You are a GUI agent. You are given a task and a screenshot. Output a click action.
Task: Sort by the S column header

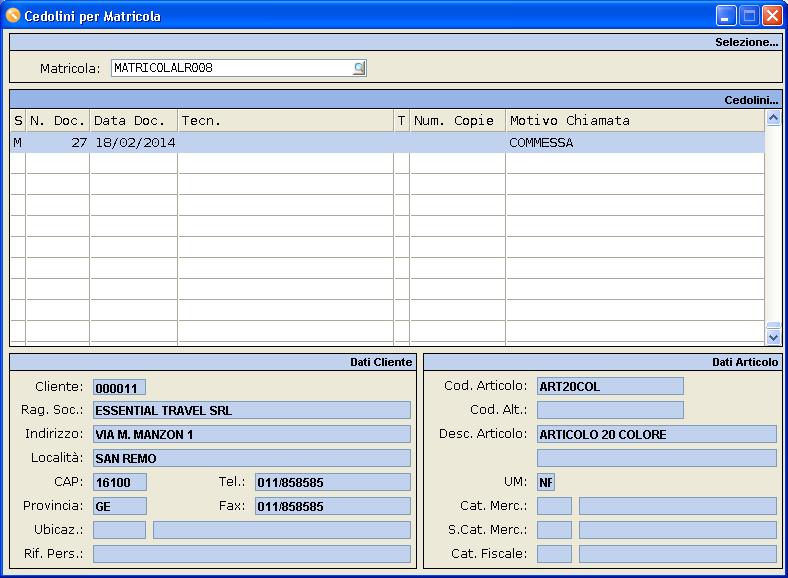18,121
